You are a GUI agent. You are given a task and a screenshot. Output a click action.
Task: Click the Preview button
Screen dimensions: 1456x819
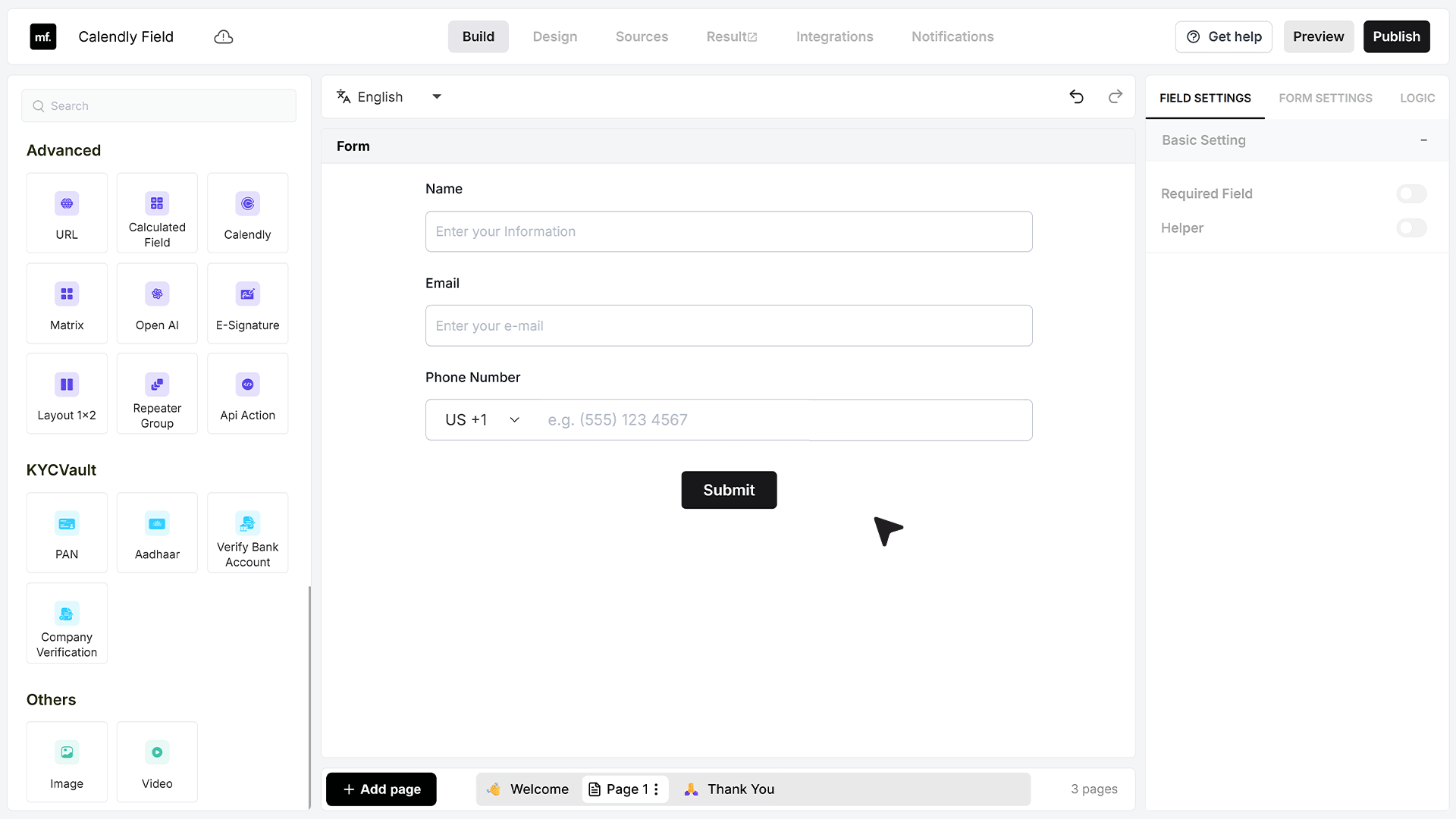tap(1319, 36)
